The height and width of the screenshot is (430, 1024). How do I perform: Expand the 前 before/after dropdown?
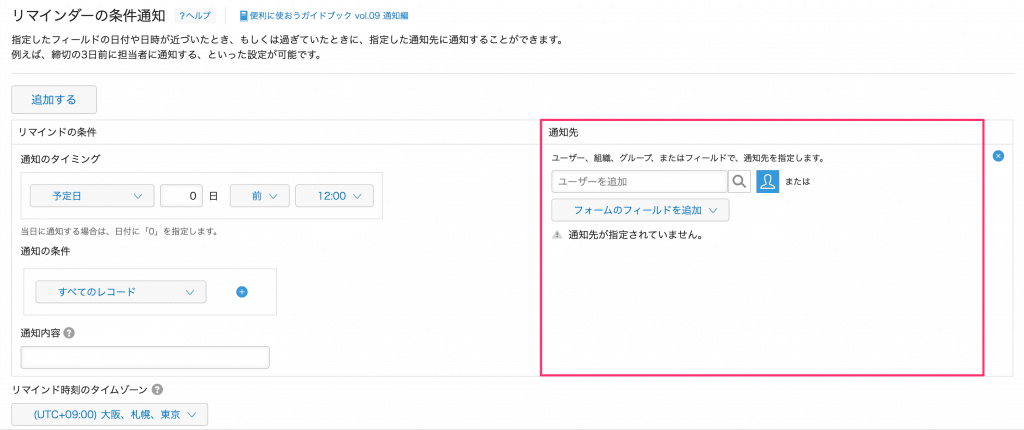(x=259, y=196)
